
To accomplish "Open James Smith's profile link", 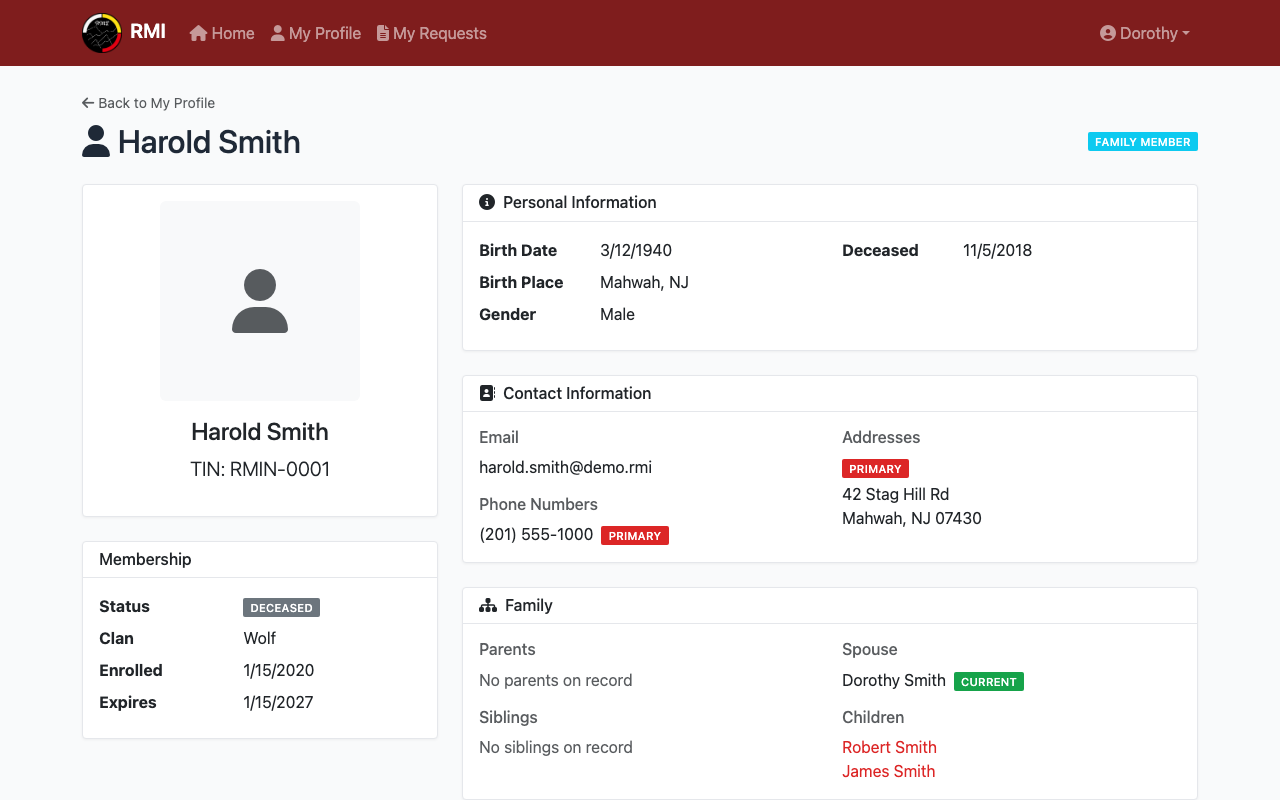I will pyautogui.click(x=888, y=771).
